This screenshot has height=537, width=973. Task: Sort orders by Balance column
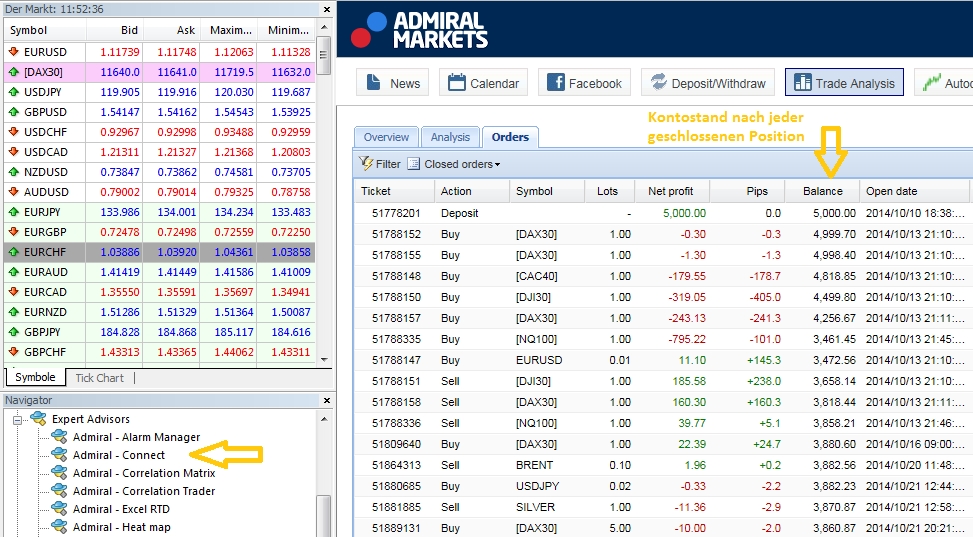822,191
